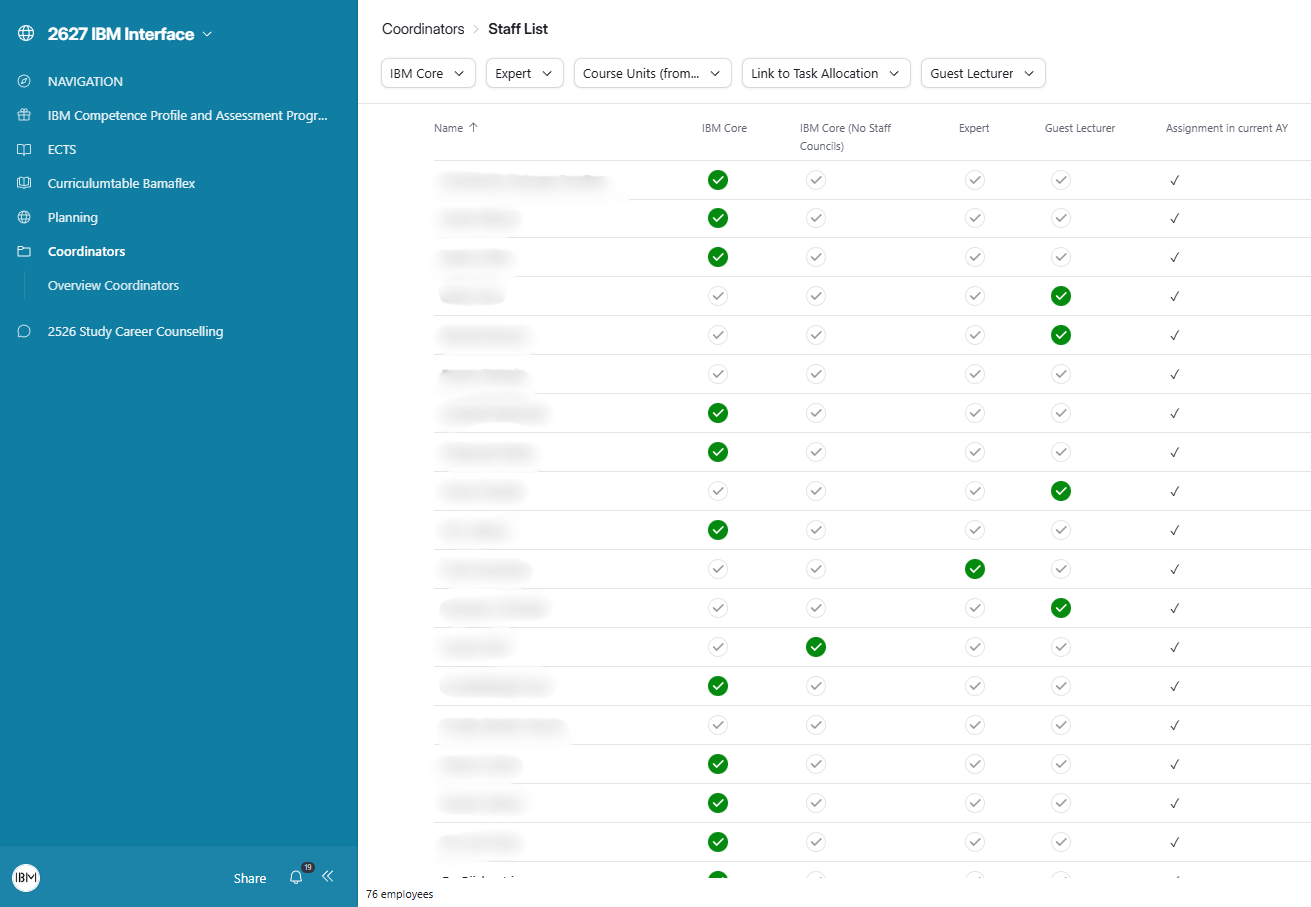The height and width of the screenshot is (907, 1311).
Task: Toggle the topmost checked Guest Lecturer checkbox
Action: (1061, 296)
